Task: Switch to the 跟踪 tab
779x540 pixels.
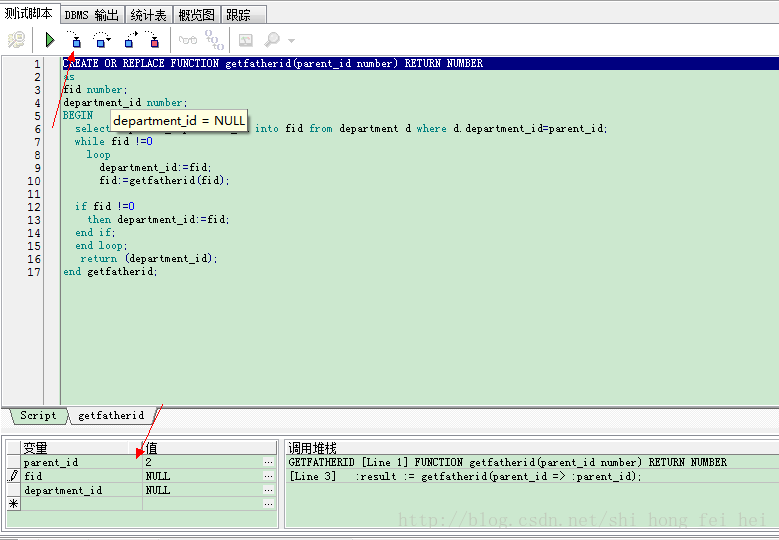Action: point(238,15)
